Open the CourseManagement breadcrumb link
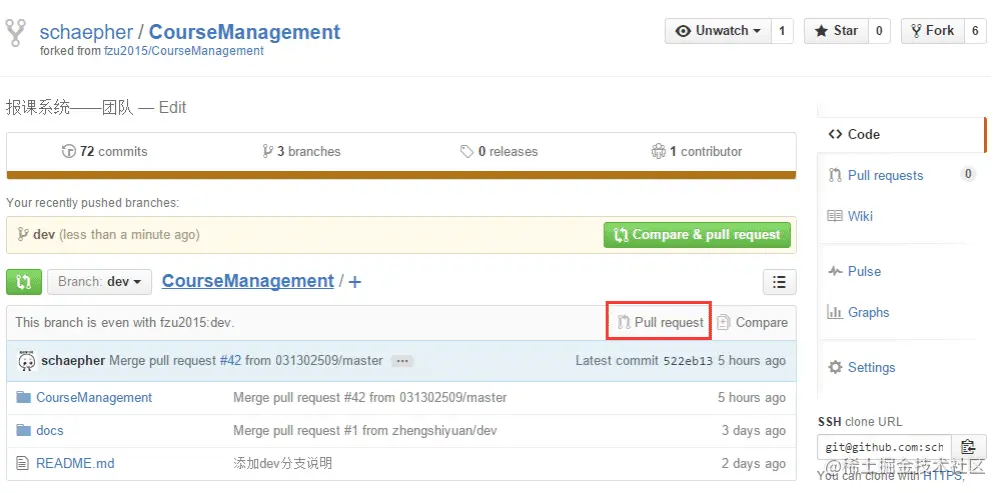 click(x=247, y=281)
